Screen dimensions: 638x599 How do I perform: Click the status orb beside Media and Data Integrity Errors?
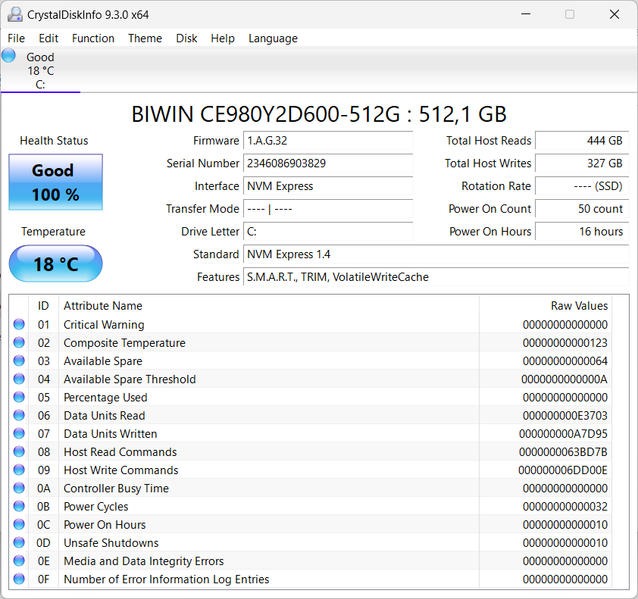click(x=19, y=561)
